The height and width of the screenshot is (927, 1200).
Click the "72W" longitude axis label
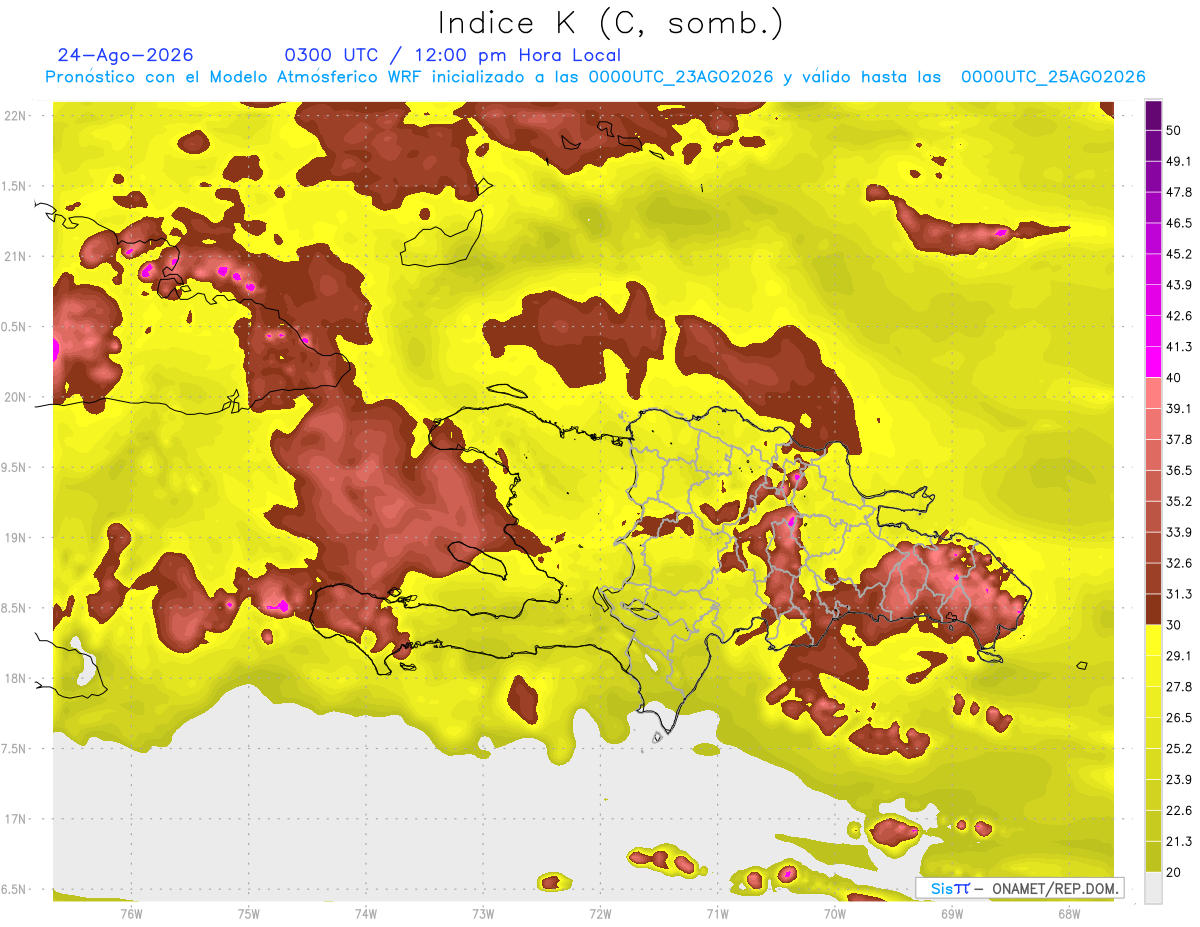click(600, 913)
